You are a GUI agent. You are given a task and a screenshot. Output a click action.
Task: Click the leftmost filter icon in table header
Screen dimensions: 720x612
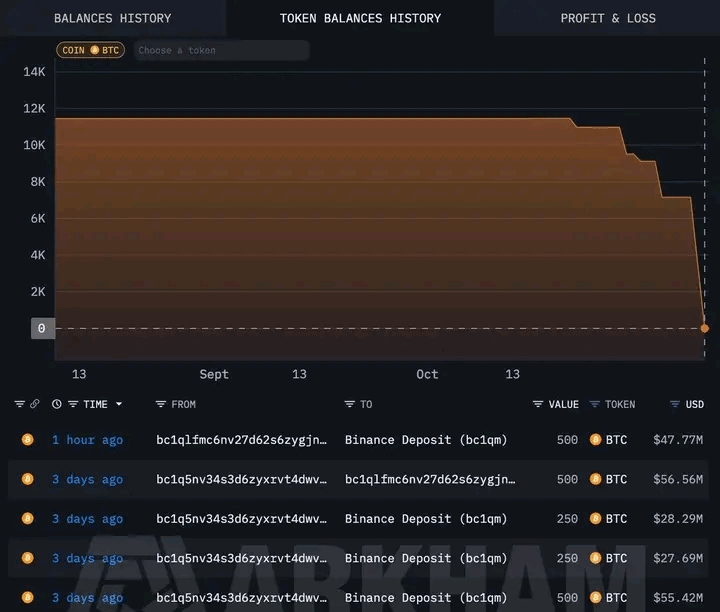(19, 404)
